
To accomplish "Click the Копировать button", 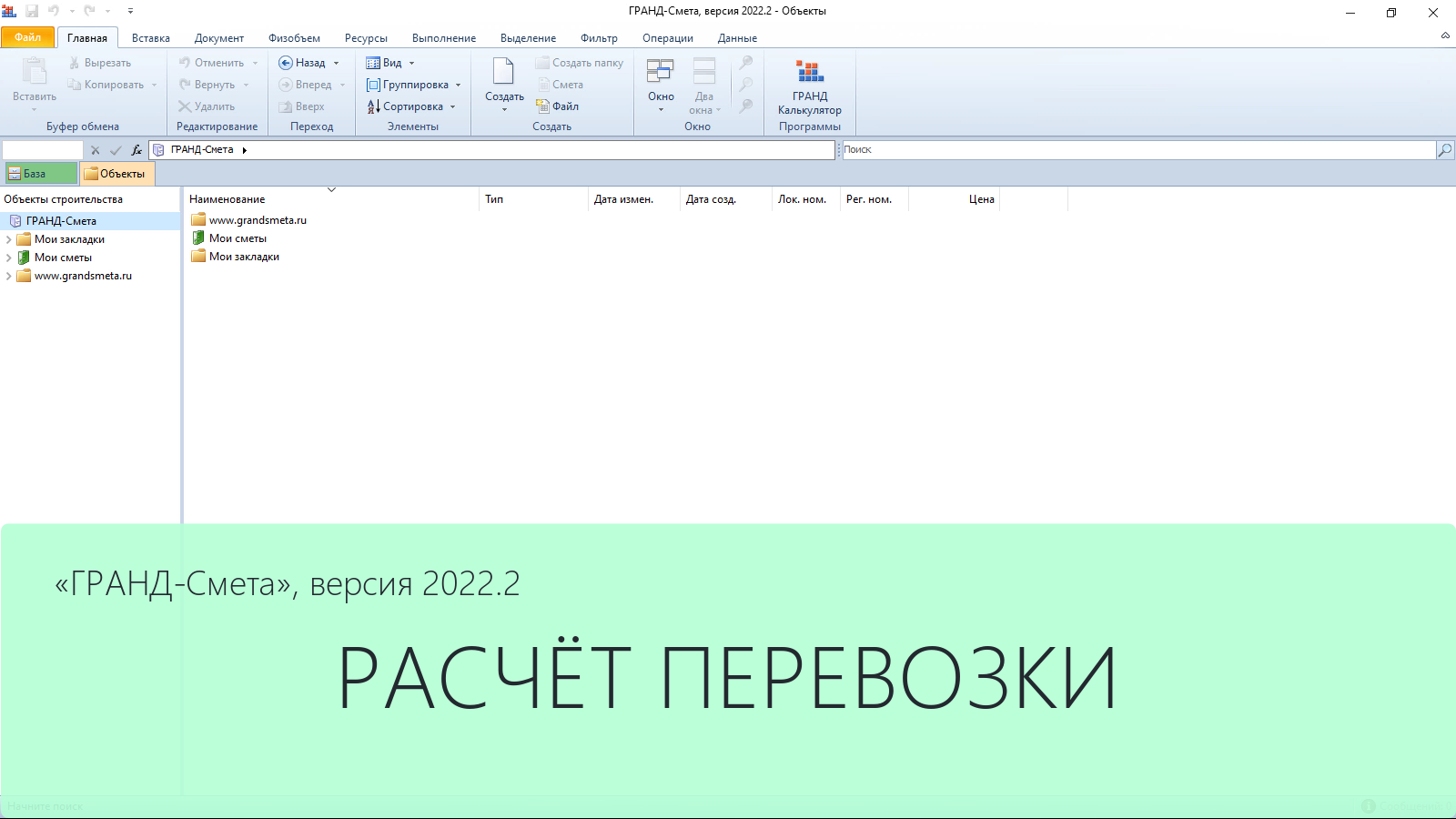I will tap(106, 85).
